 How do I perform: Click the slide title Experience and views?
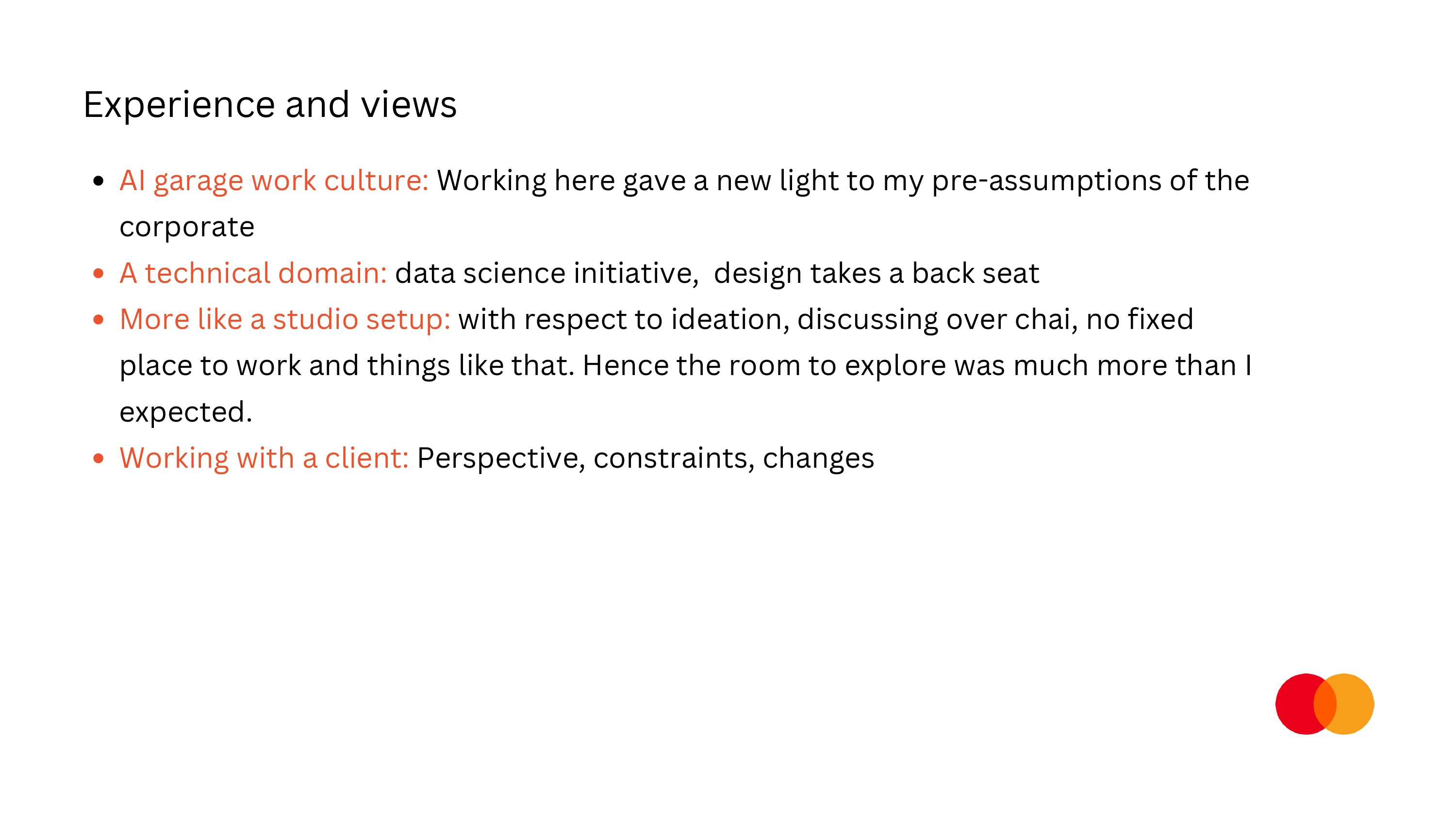[270, 105]
